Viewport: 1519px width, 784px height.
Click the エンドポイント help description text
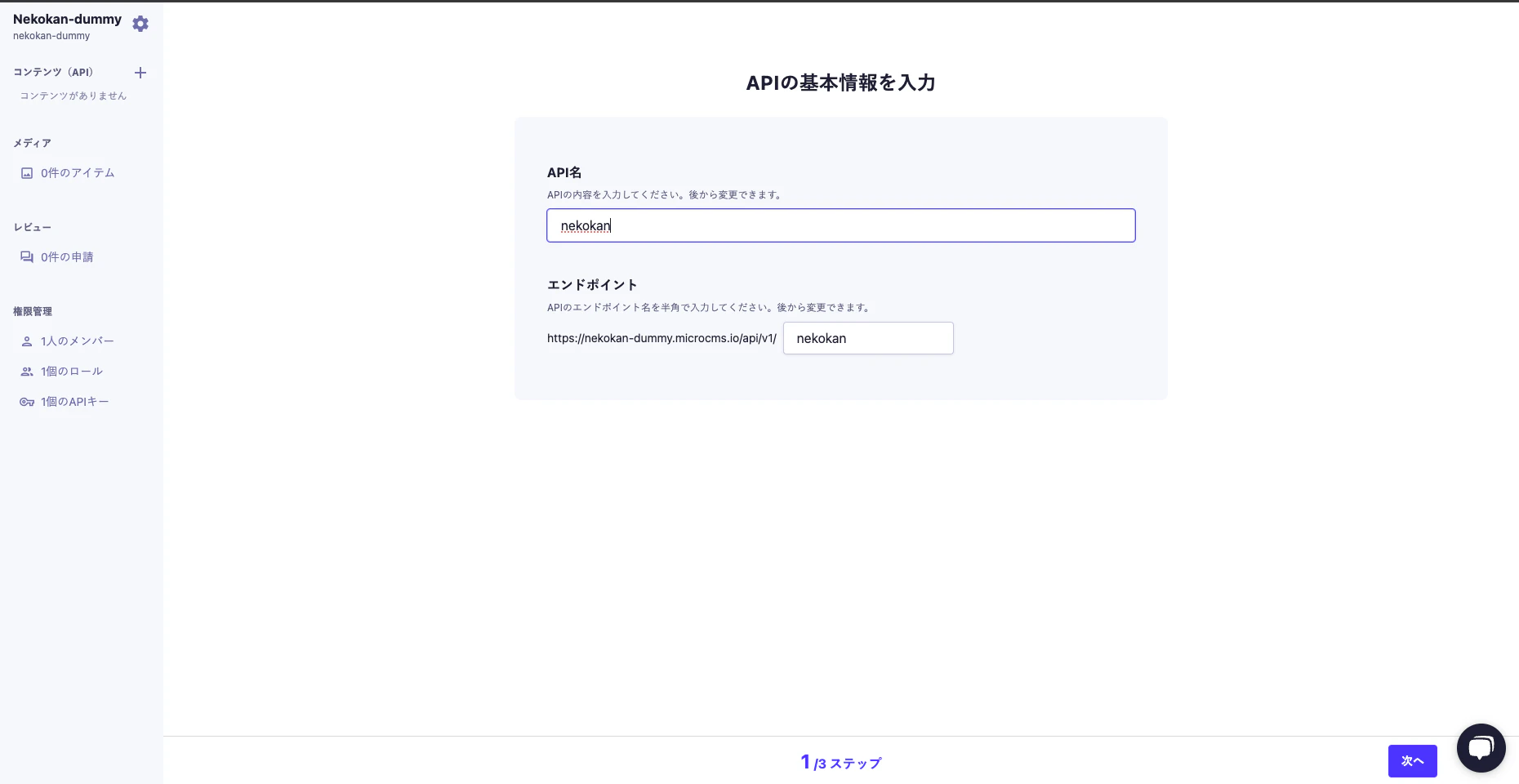710,308
